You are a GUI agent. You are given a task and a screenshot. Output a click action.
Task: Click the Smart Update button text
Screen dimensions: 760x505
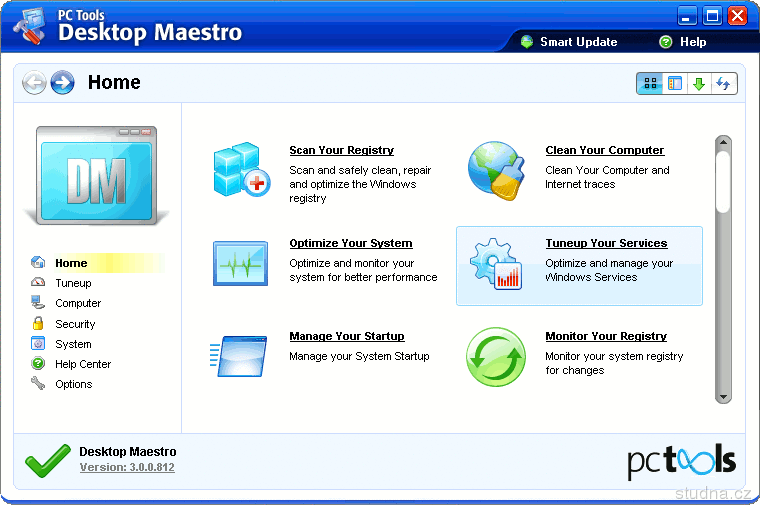pyautogui.click(x=579, y=42)
